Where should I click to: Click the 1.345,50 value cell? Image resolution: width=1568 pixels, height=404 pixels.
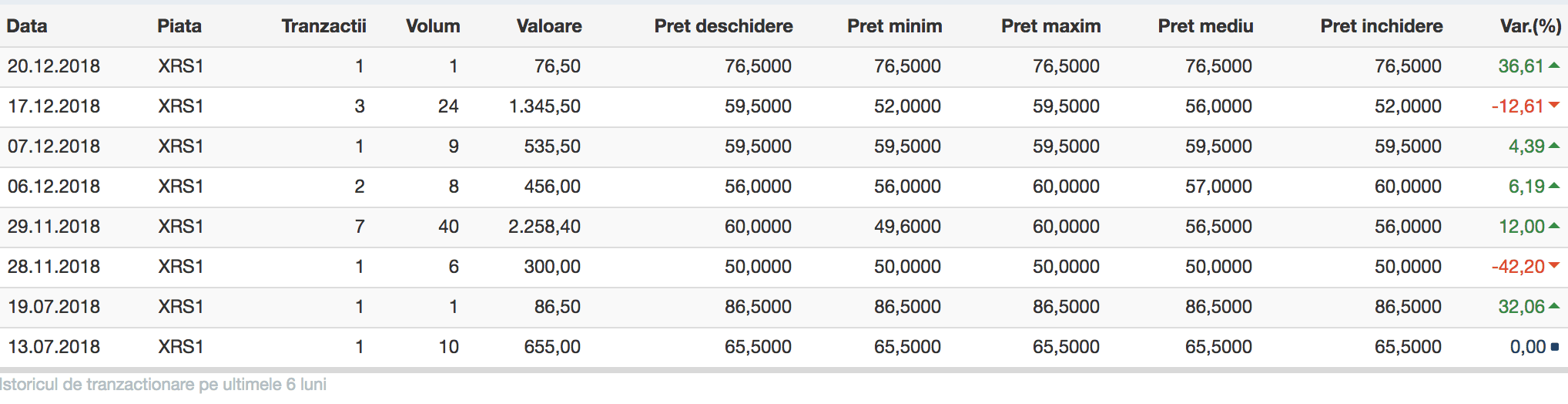[544, 106]
